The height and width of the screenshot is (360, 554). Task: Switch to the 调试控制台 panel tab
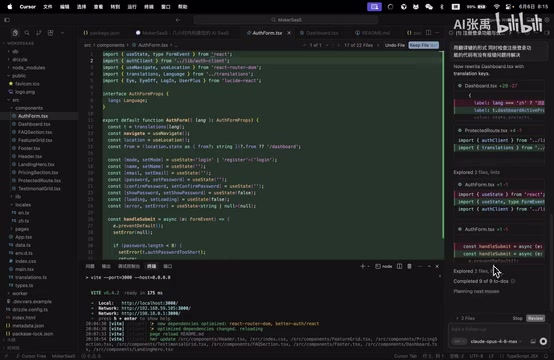129,266
